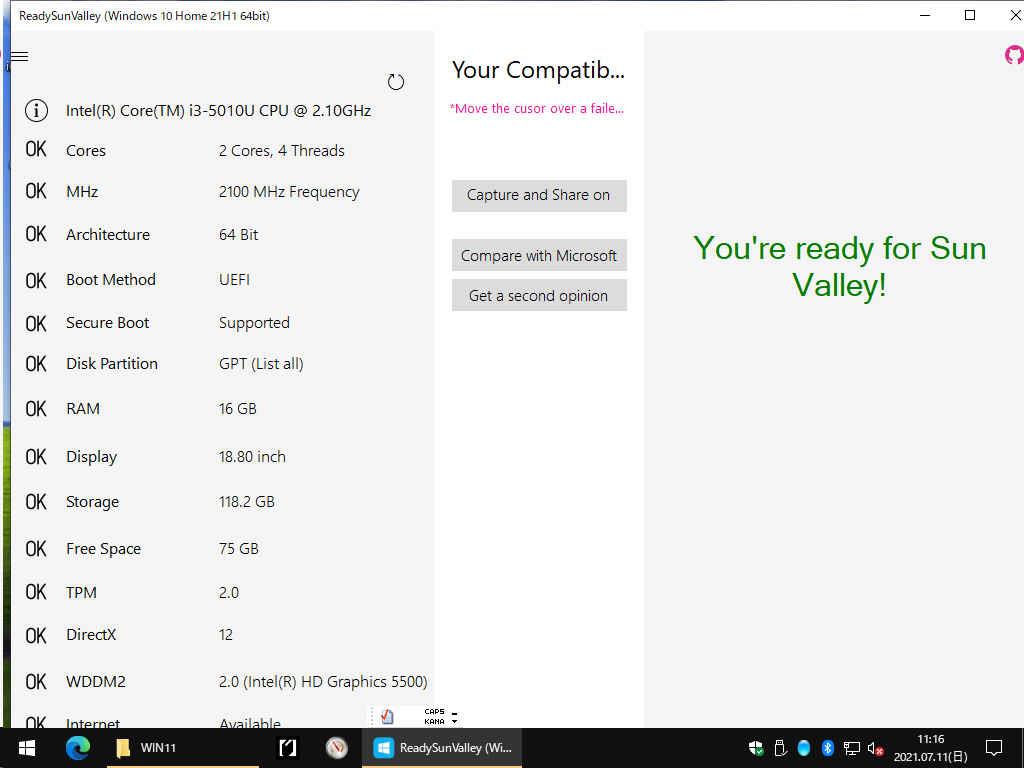Click the 'Your Compatib...' heading
1024x768 pixels.
pyautogui.click(x=538, y=70)
